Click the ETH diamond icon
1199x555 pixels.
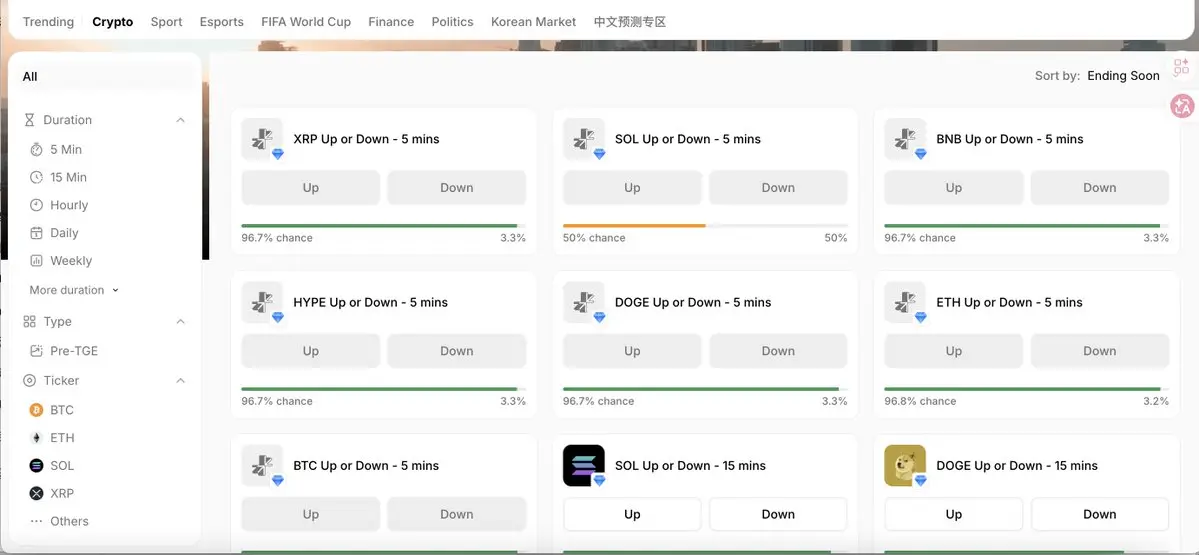click(36, 438)
